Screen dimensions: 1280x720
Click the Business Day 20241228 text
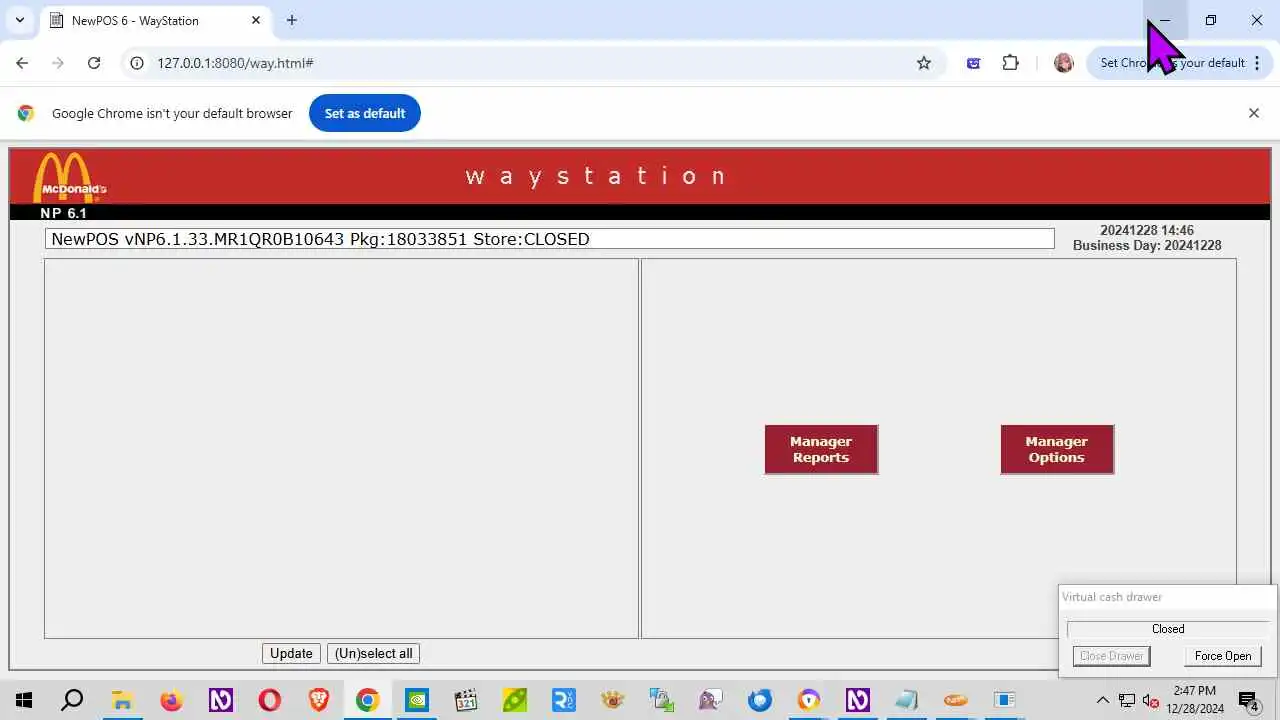pos(1147,245)
